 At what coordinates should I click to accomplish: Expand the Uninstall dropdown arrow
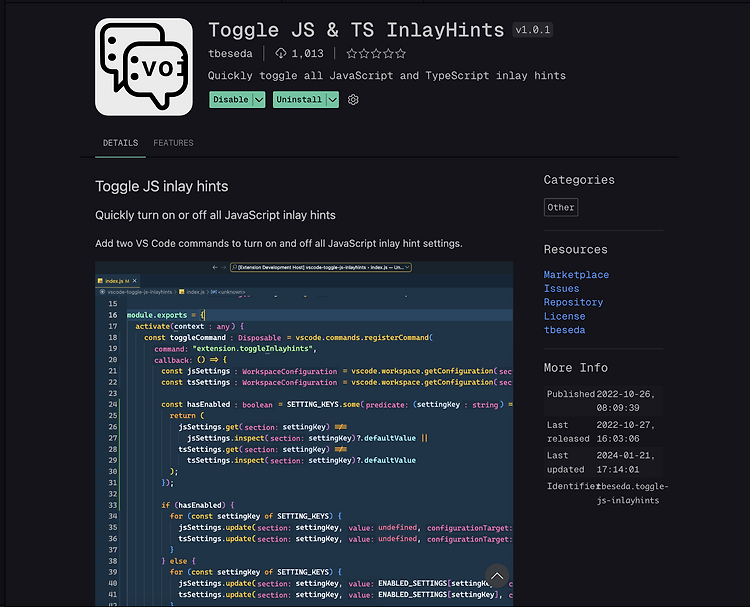point(332,99)
